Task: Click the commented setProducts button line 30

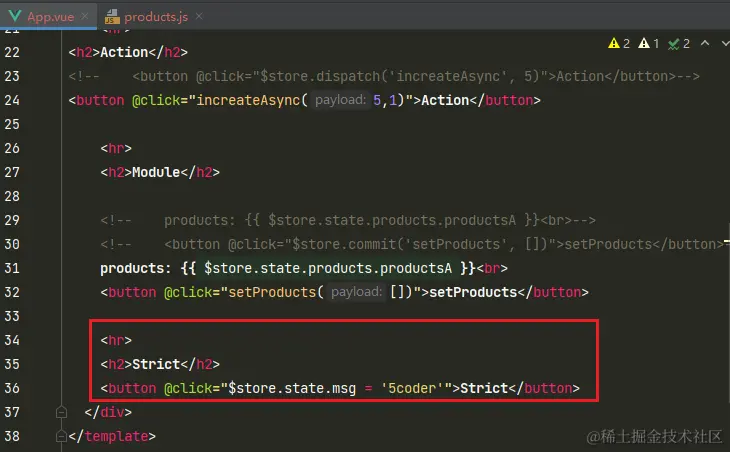Action: point(414,244)
